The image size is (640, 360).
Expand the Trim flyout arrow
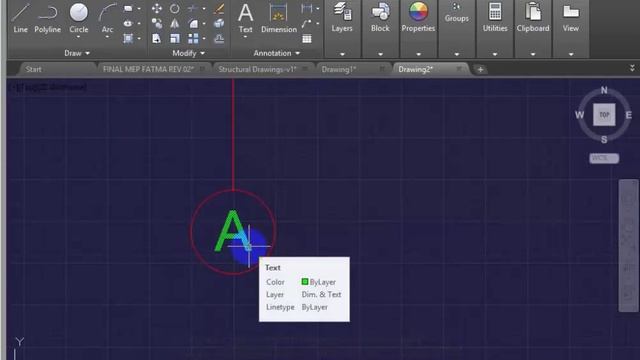pos(204,8)
